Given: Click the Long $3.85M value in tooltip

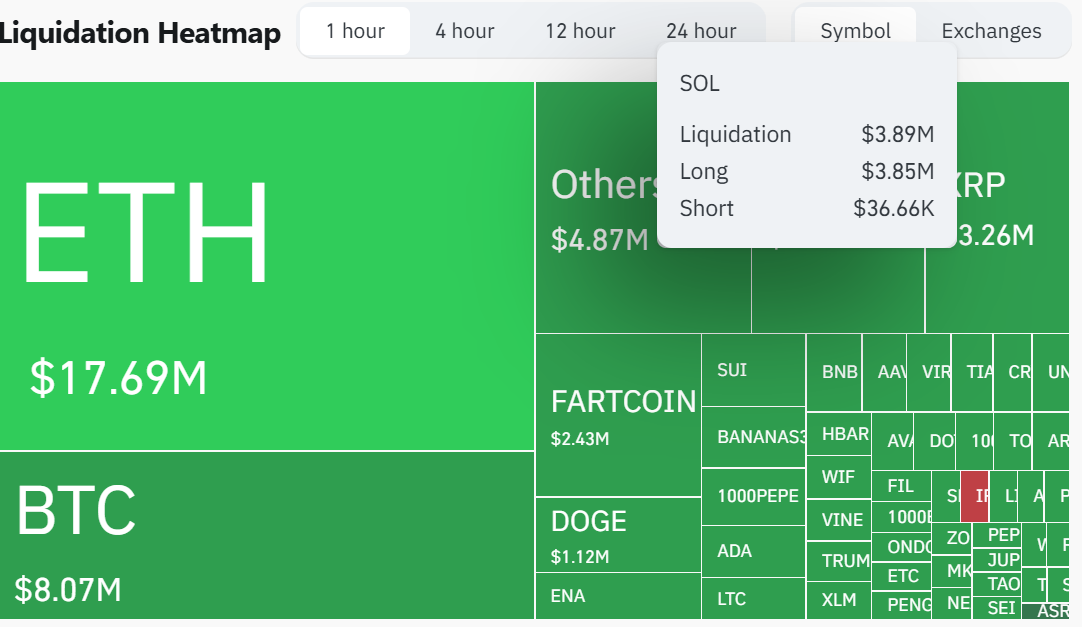Looking at the screenshot, I should pyautogui.click(x=897, y=171).
